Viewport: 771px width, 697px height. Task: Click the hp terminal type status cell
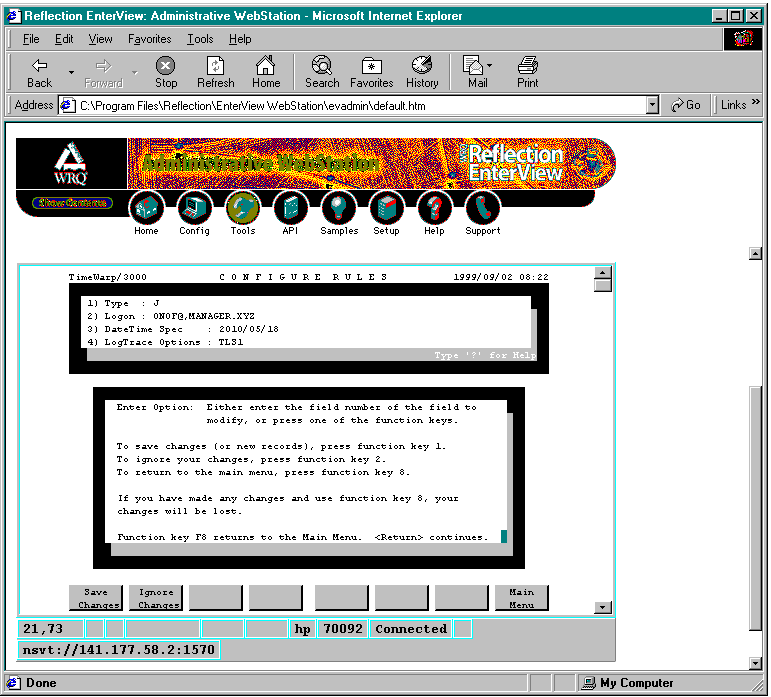pyautogui.click(x=302, y=629)
